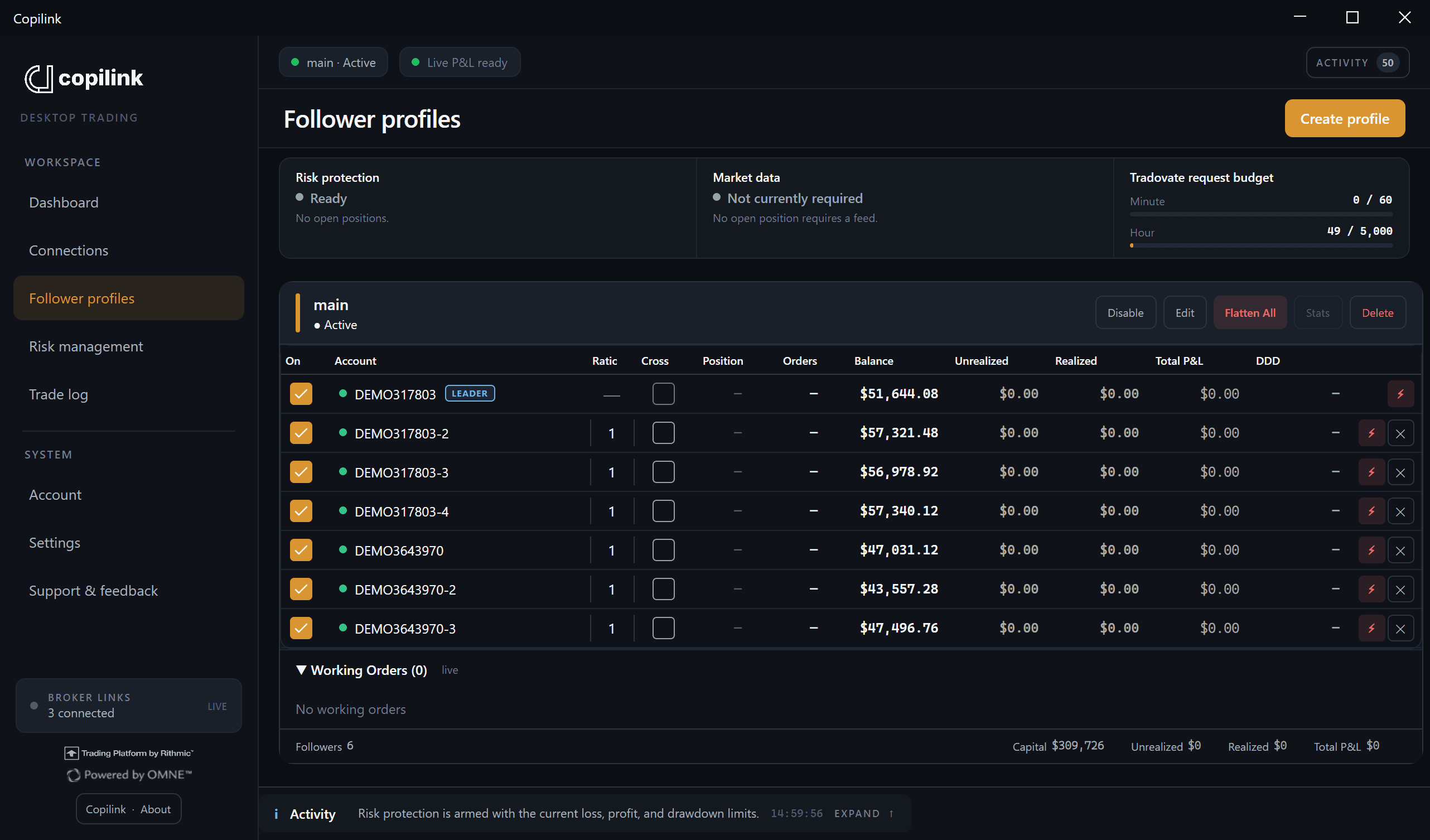
Task: Remove follower DEMO317803-4 with X icon
Action: pyautogui.click(x=1400, y=511)
